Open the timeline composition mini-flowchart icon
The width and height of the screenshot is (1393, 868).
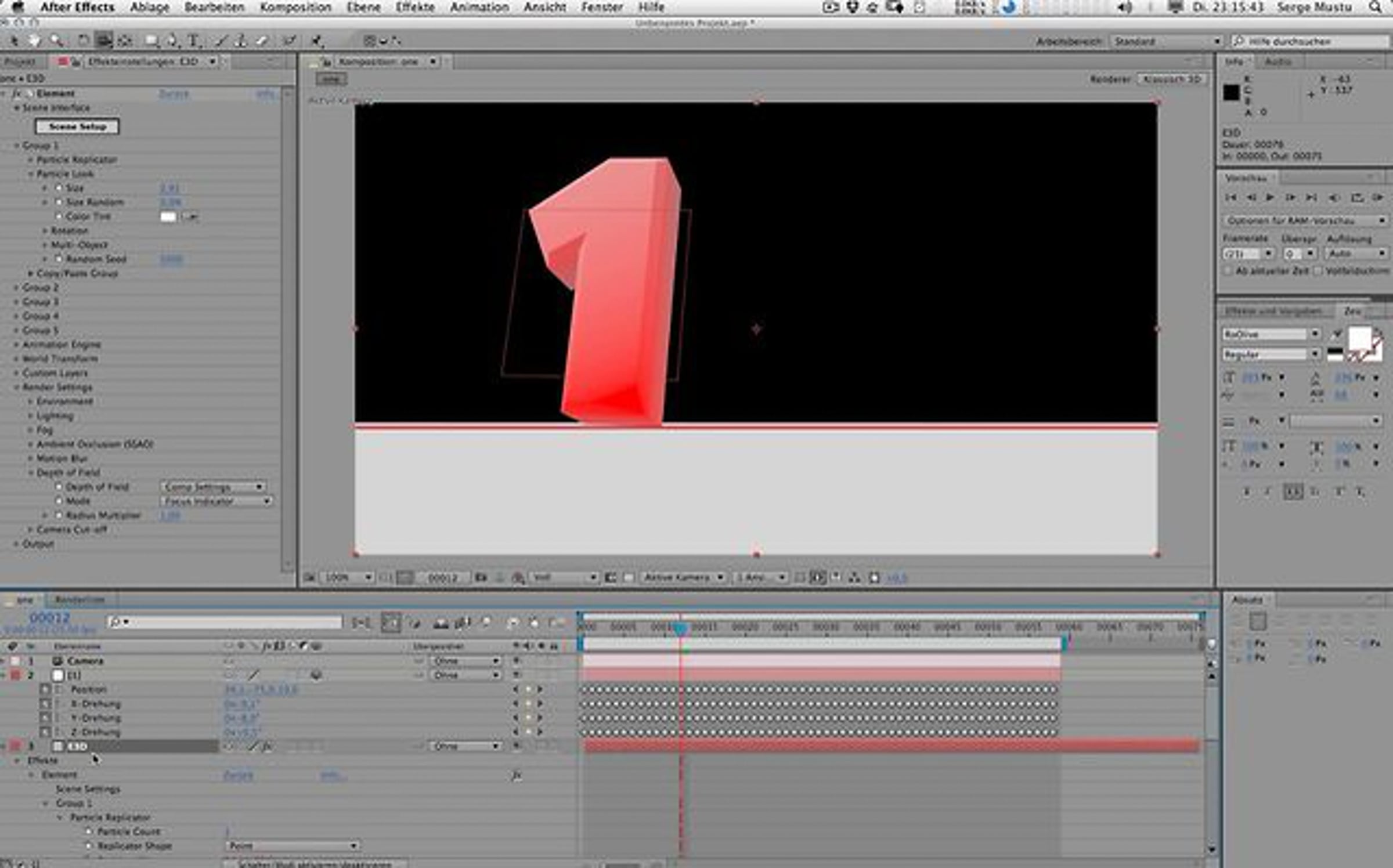[x=360, y=623]
